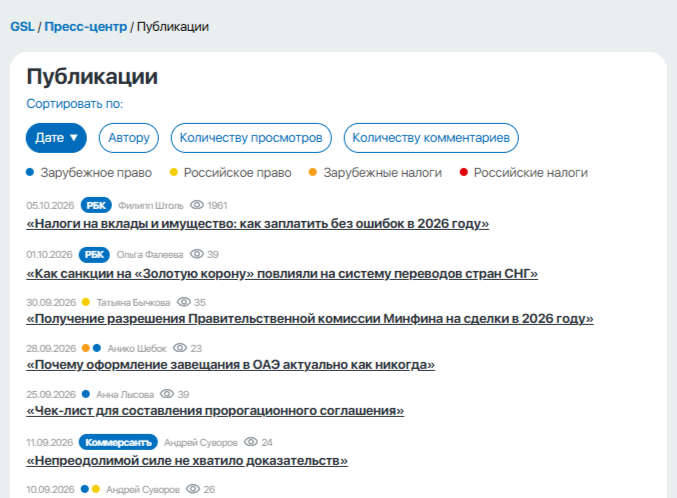
Task: Select Российское право category label
Action: click(237, 173)
